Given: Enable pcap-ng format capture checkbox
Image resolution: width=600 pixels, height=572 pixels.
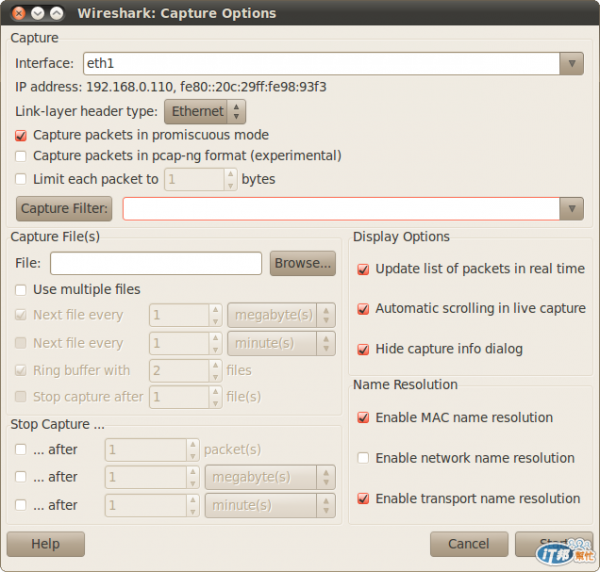Looking at the screenshot, I should coord(21,156).
